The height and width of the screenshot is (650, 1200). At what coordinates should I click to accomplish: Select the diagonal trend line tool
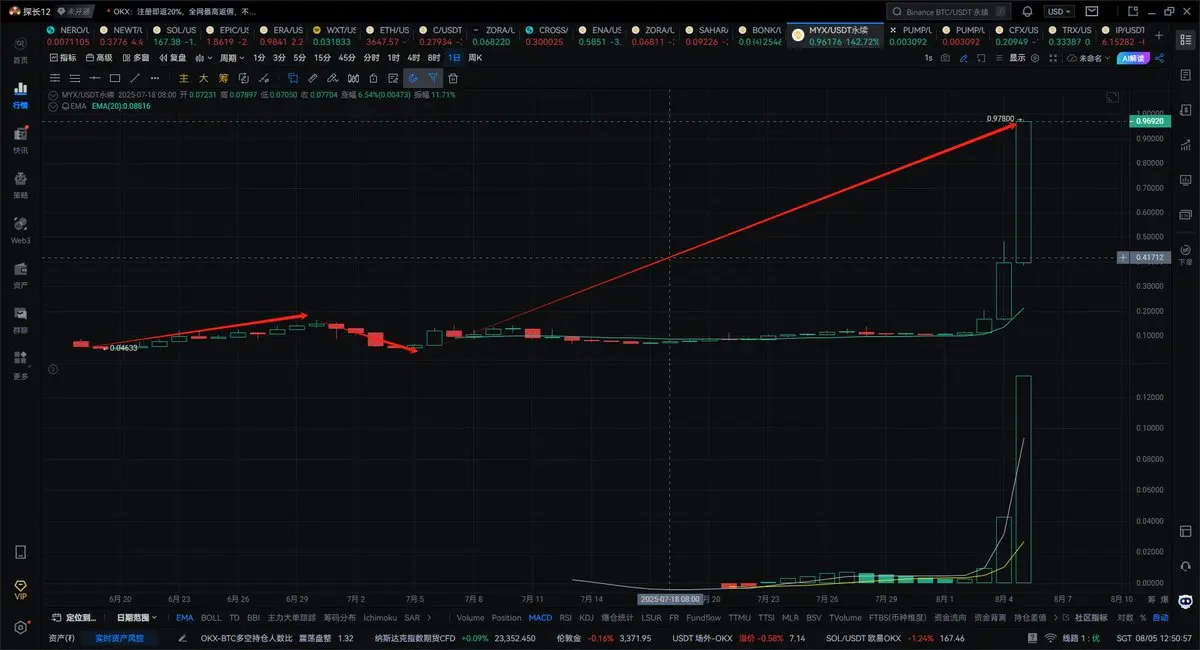pyautogui.click(x=134, y=78)
